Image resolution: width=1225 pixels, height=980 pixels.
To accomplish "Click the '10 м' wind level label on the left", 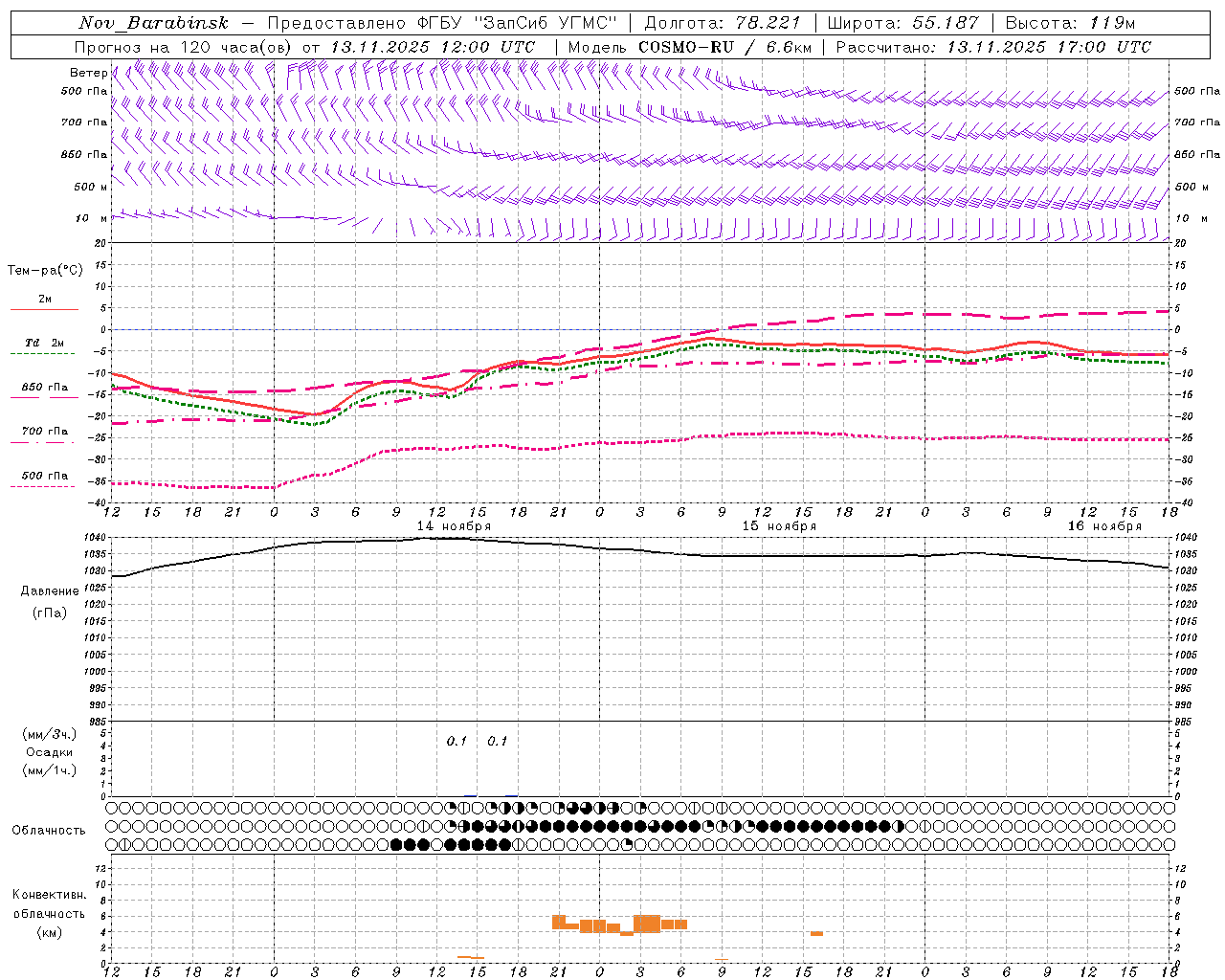I will (x=91, y=219).
